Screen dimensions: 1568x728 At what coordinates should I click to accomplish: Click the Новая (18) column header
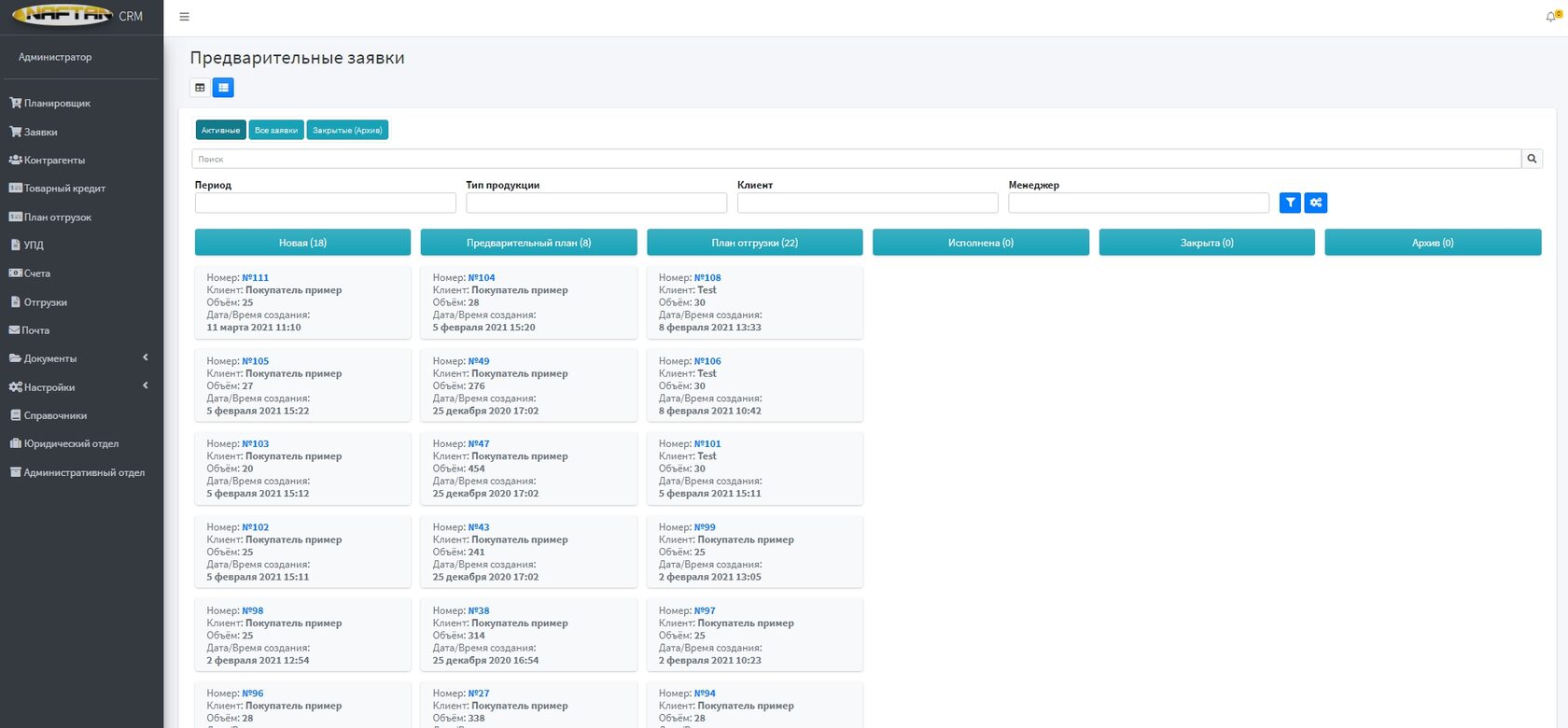point(302,243)
